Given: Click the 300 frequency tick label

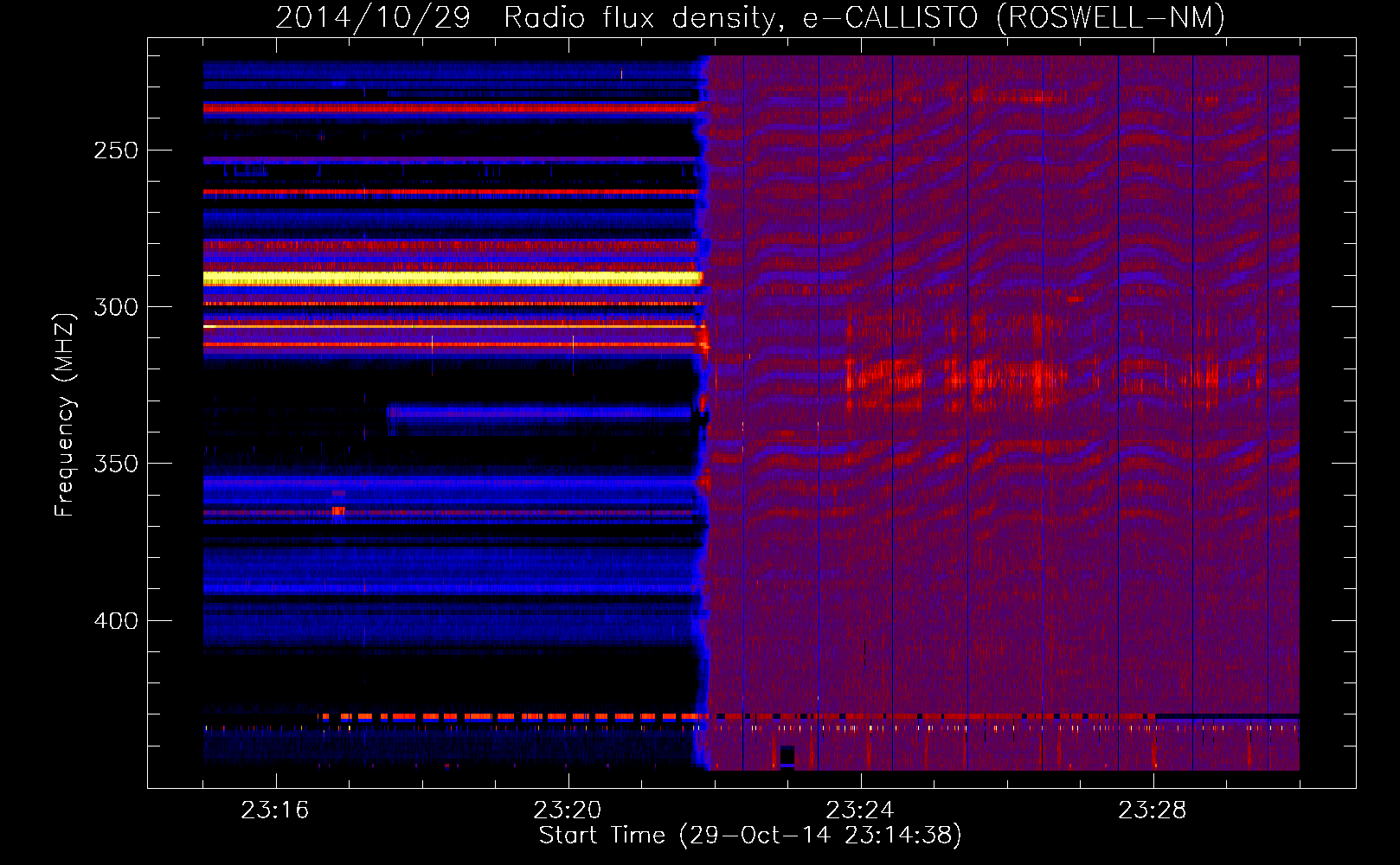Looking at the screenshot, I should coord(116,307).
